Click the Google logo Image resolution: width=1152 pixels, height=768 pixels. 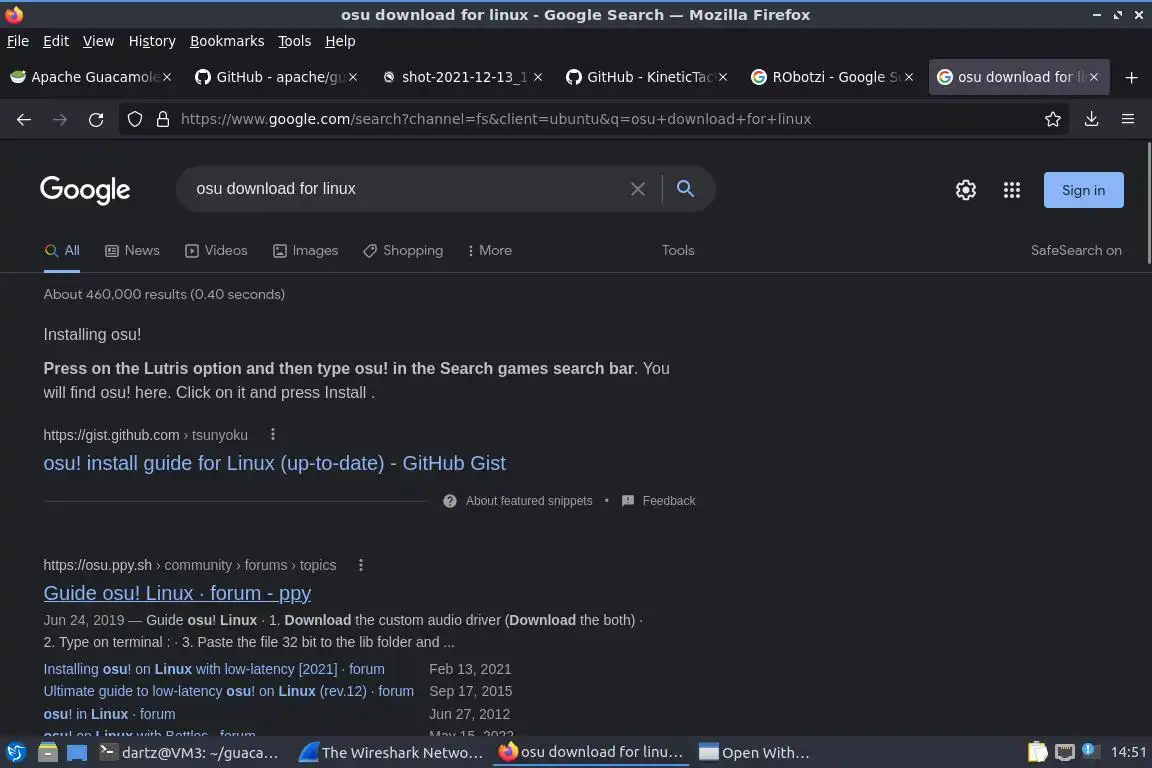click(x=85, y=190)
